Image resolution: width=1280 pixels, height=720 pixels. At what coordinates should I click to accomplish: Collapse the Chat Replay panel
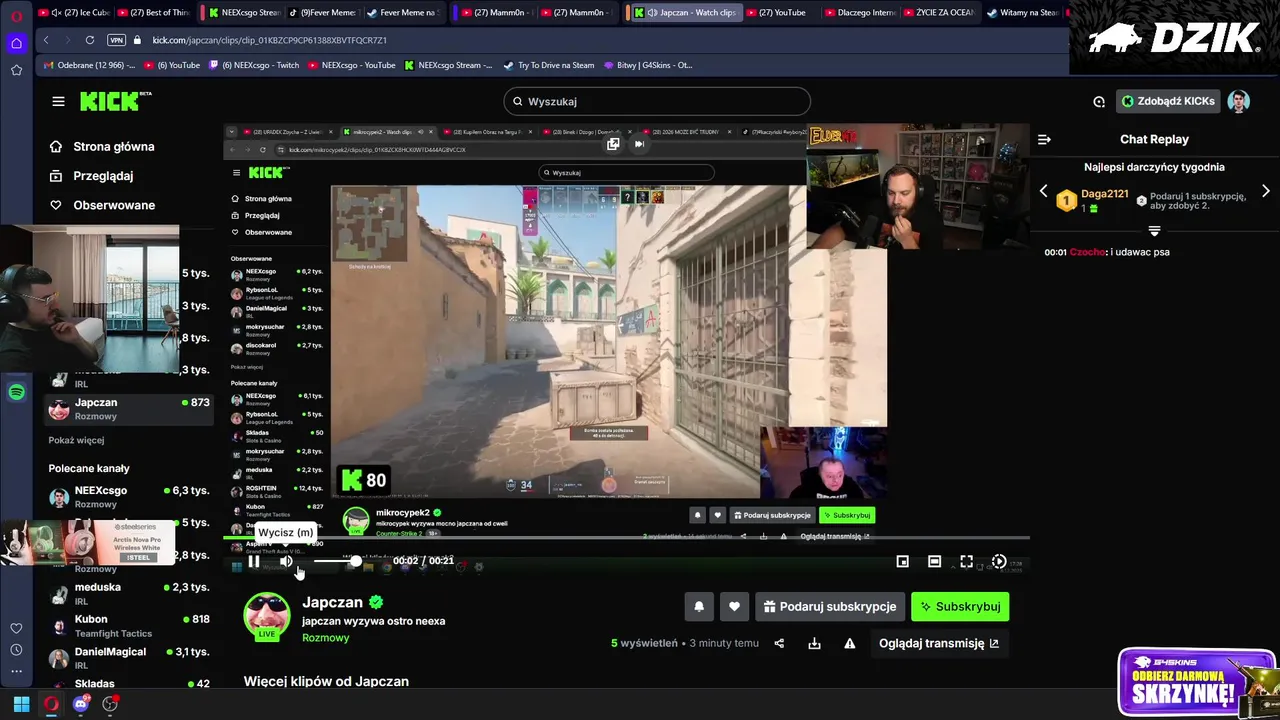point(1044,140)
